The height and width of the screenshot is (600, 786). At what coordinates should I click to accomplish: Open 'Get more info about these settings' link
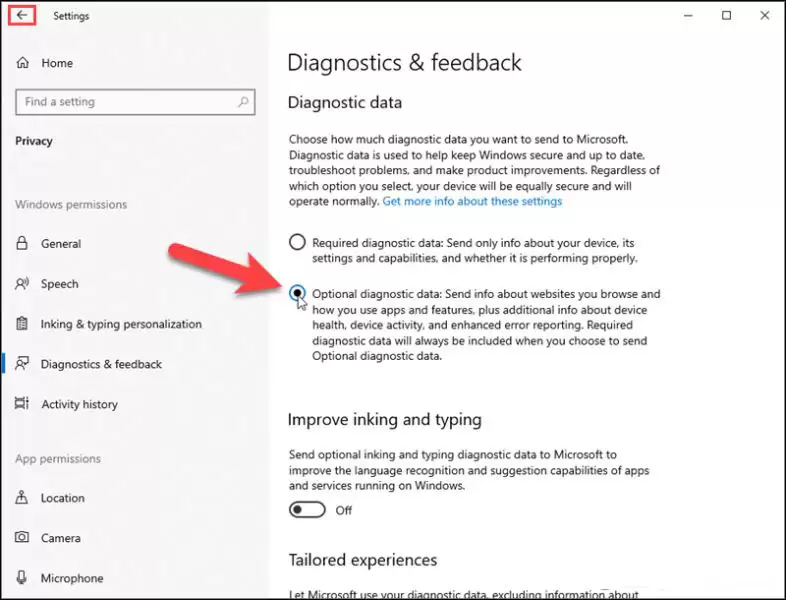472,201
